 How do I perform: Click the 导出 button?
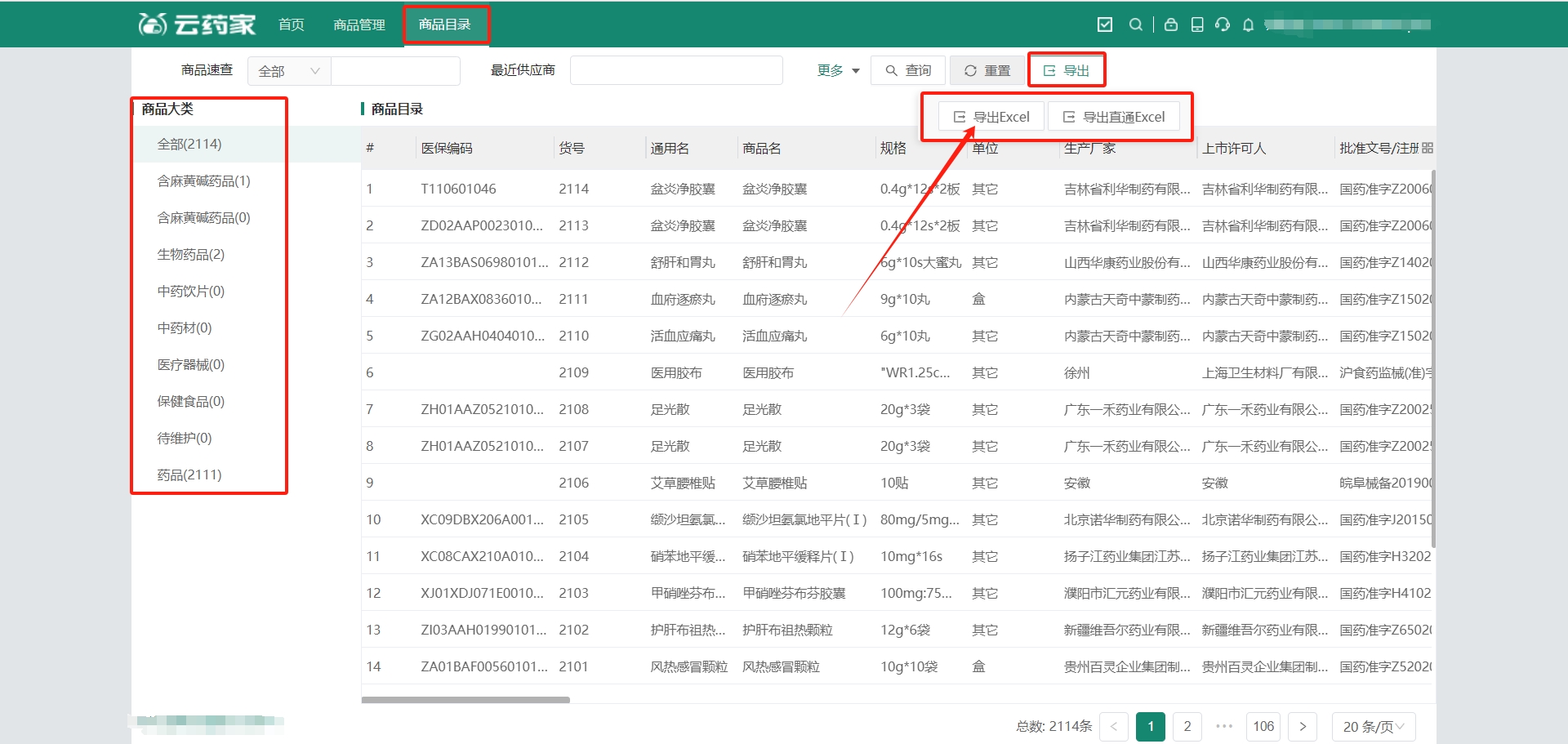click(x=1067, y=71)
